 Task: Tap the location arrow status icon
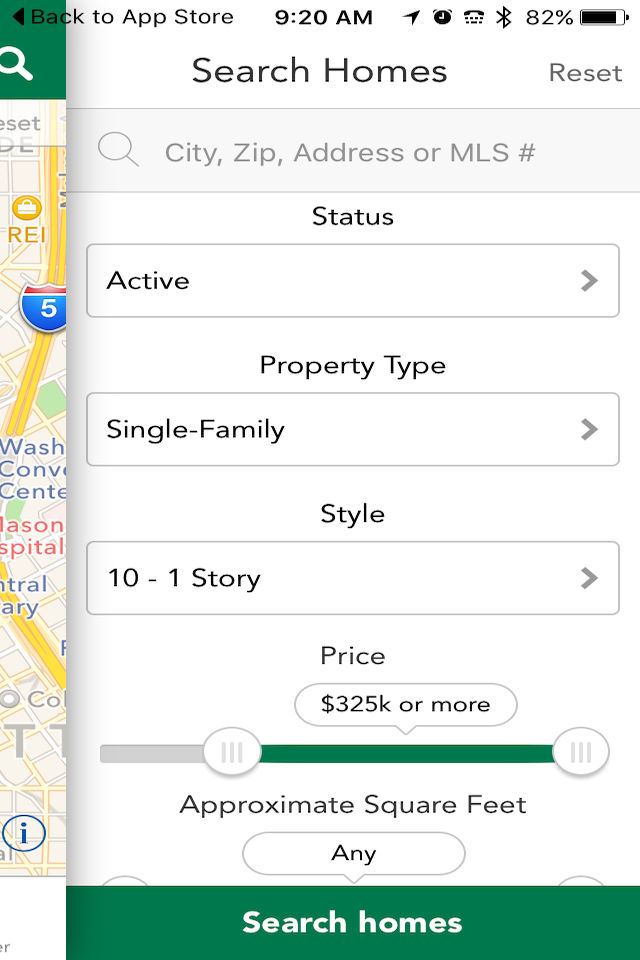[x=412, y=17]
